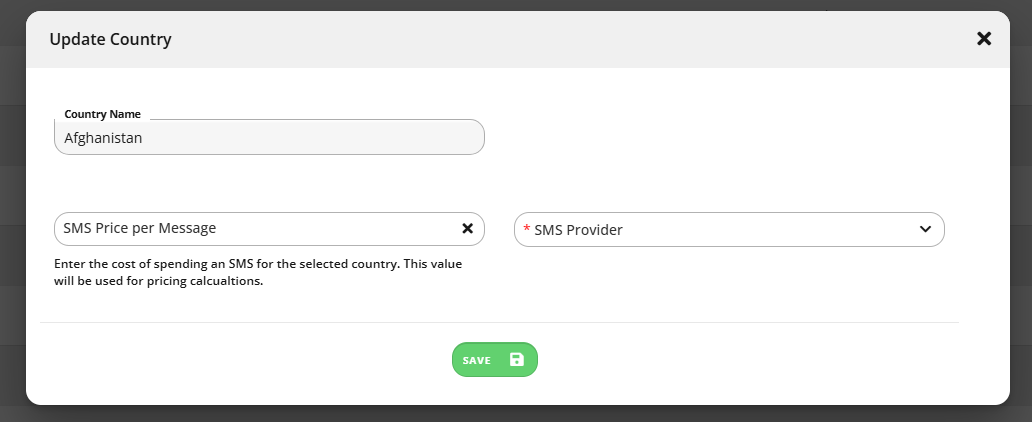
Task: Click the Update Country title text
Action: click(111, 40)
